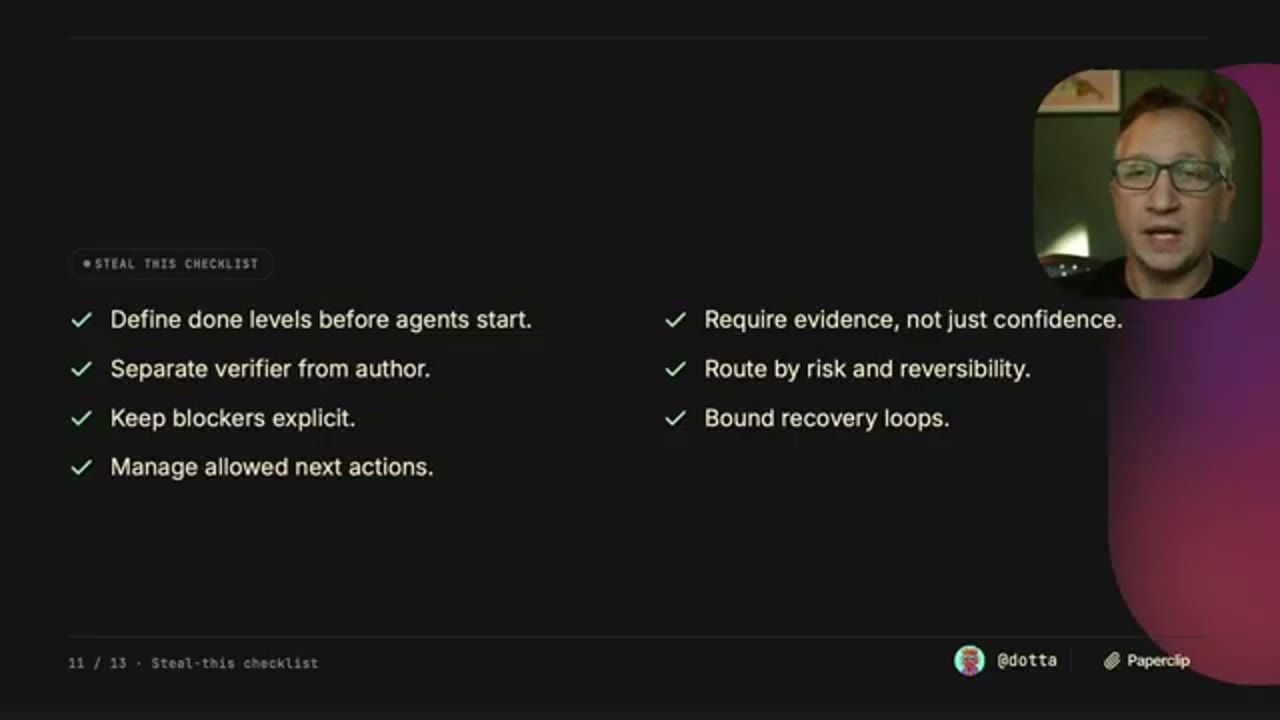Screen dimensions: 1280x720
Task: Click the Paperclip brand name
Action: coord(1158,661)
